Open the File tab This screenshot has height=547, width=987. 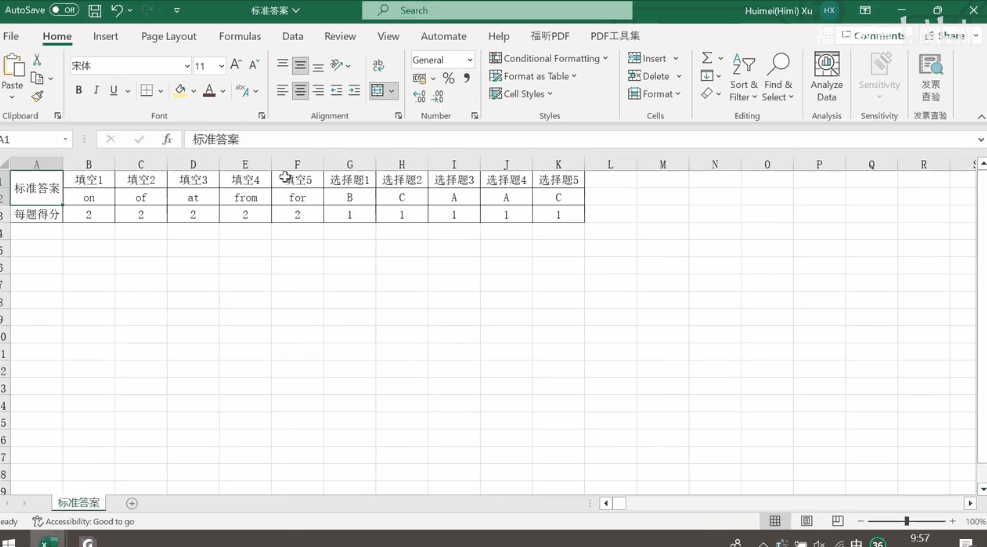tap(11, 36)
